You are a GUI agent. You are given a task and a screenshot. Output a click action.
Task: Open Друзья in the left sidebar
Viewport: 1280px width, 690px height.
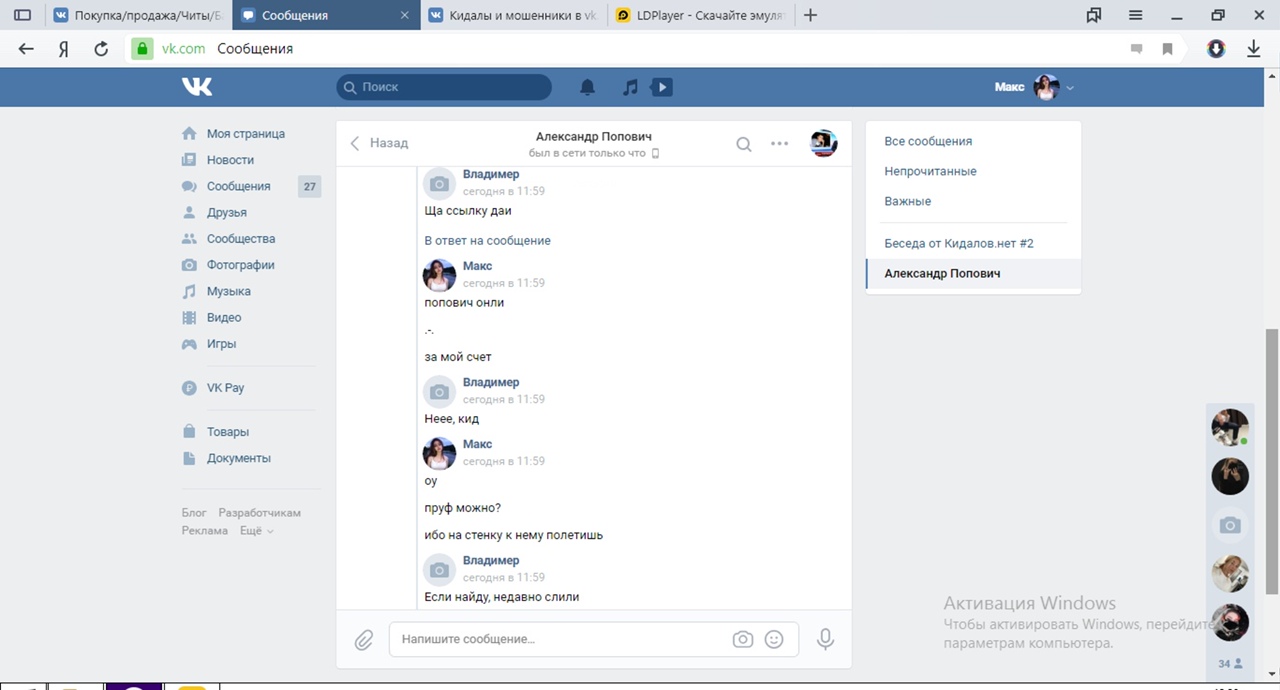click(x=226, y=212)
